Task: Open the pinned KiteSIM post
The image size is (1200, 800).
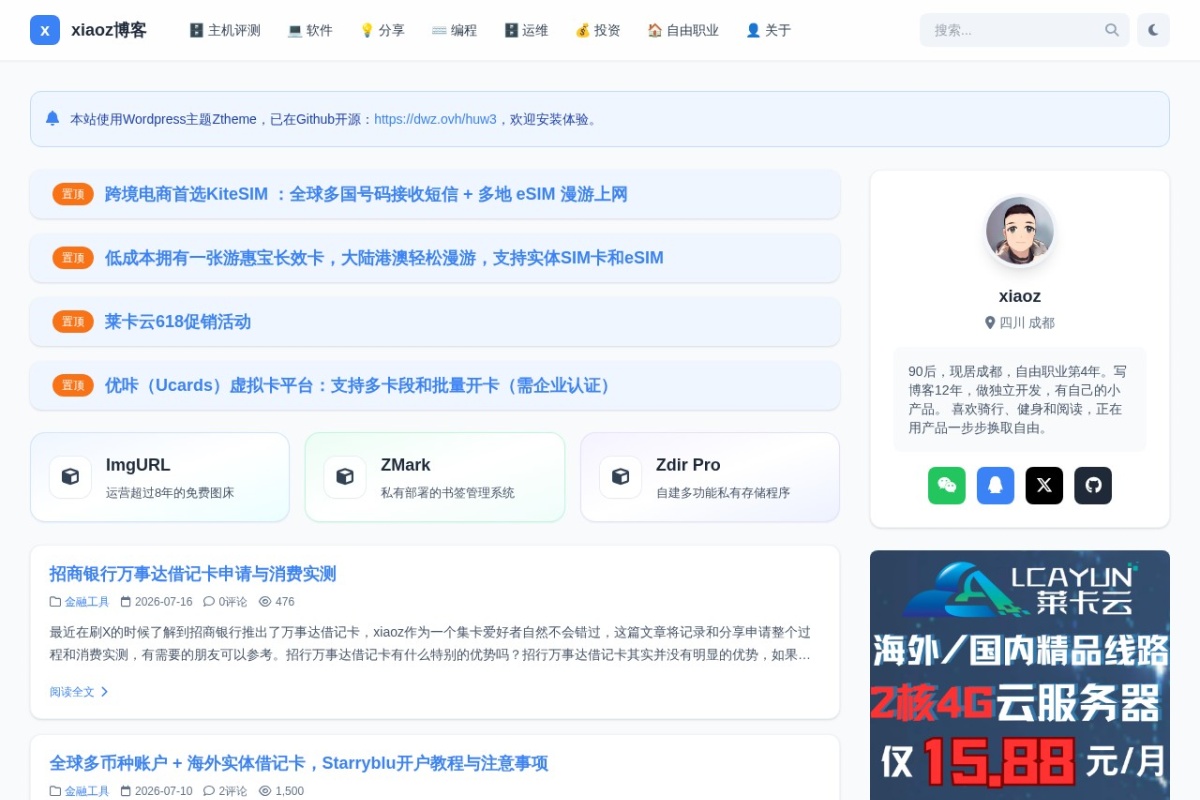Action: (366, 194)
